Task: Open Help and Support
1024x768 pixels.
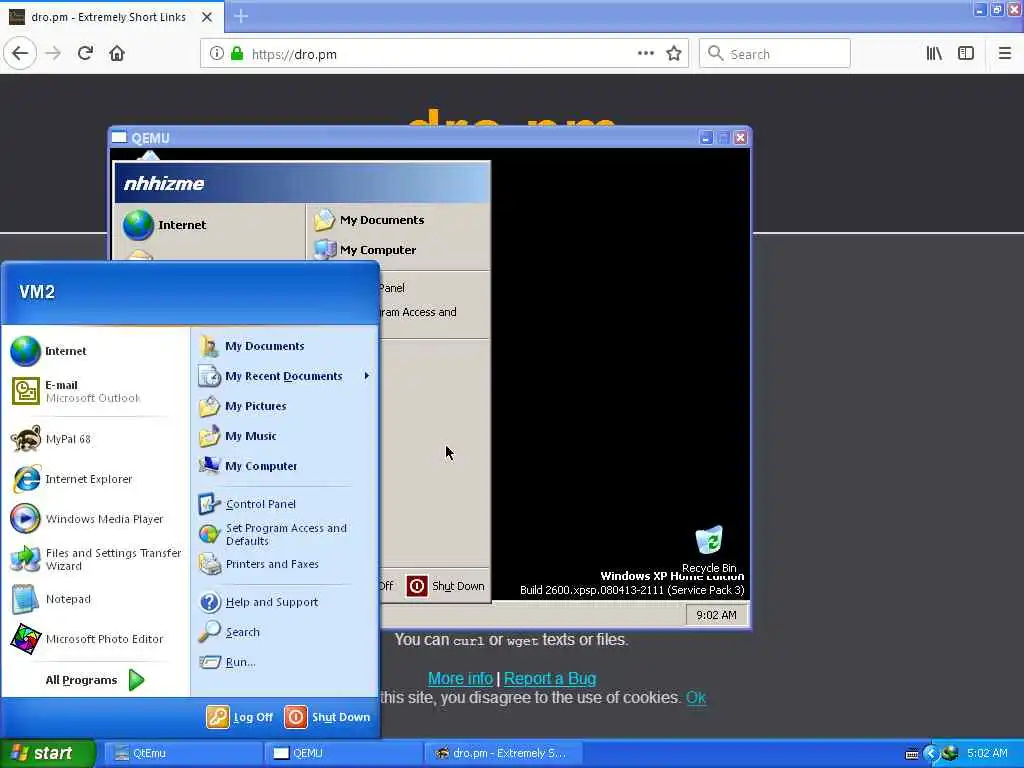Action: tap(259, 602)
